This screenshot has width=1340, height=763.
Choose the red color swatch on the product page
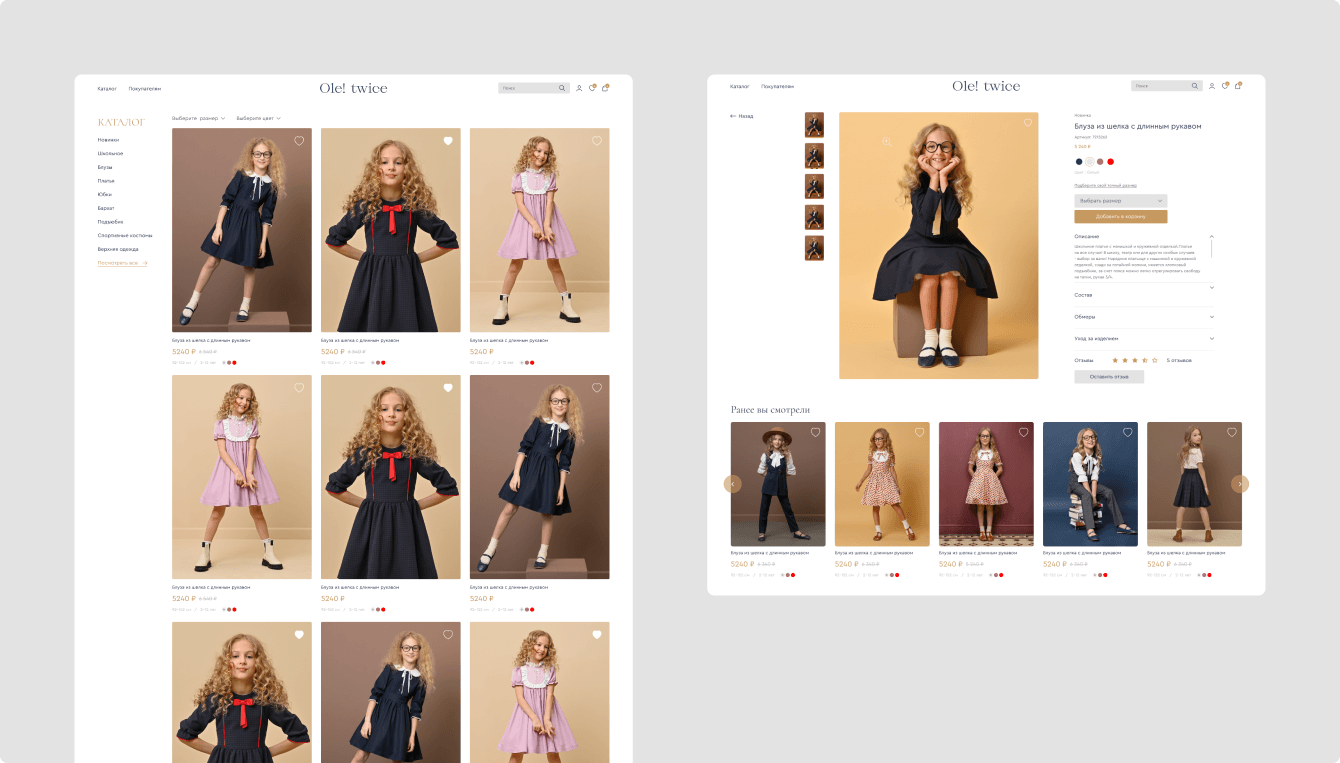[x=1110, y=161]
